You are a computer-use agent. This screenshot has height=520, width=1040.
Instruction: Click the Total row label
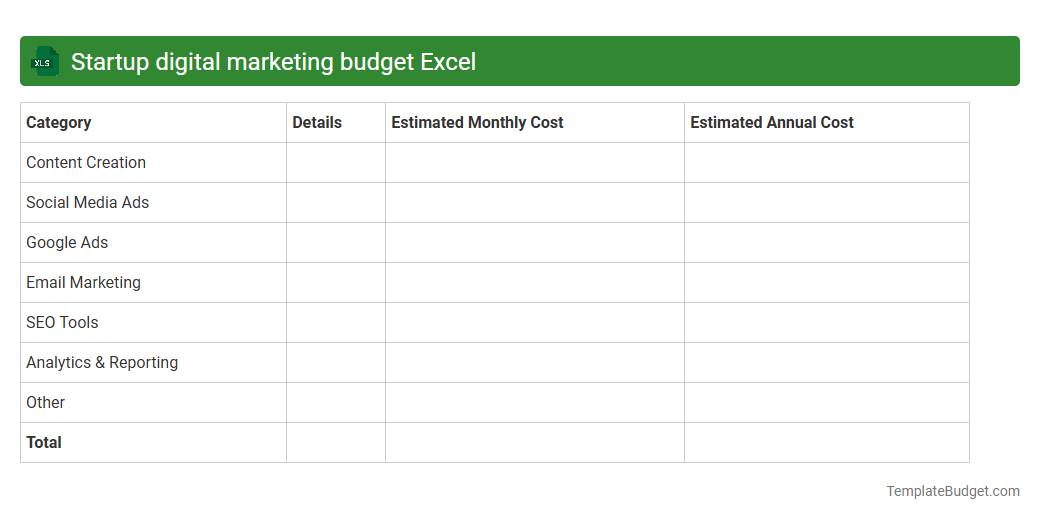[x=44, y=442]
